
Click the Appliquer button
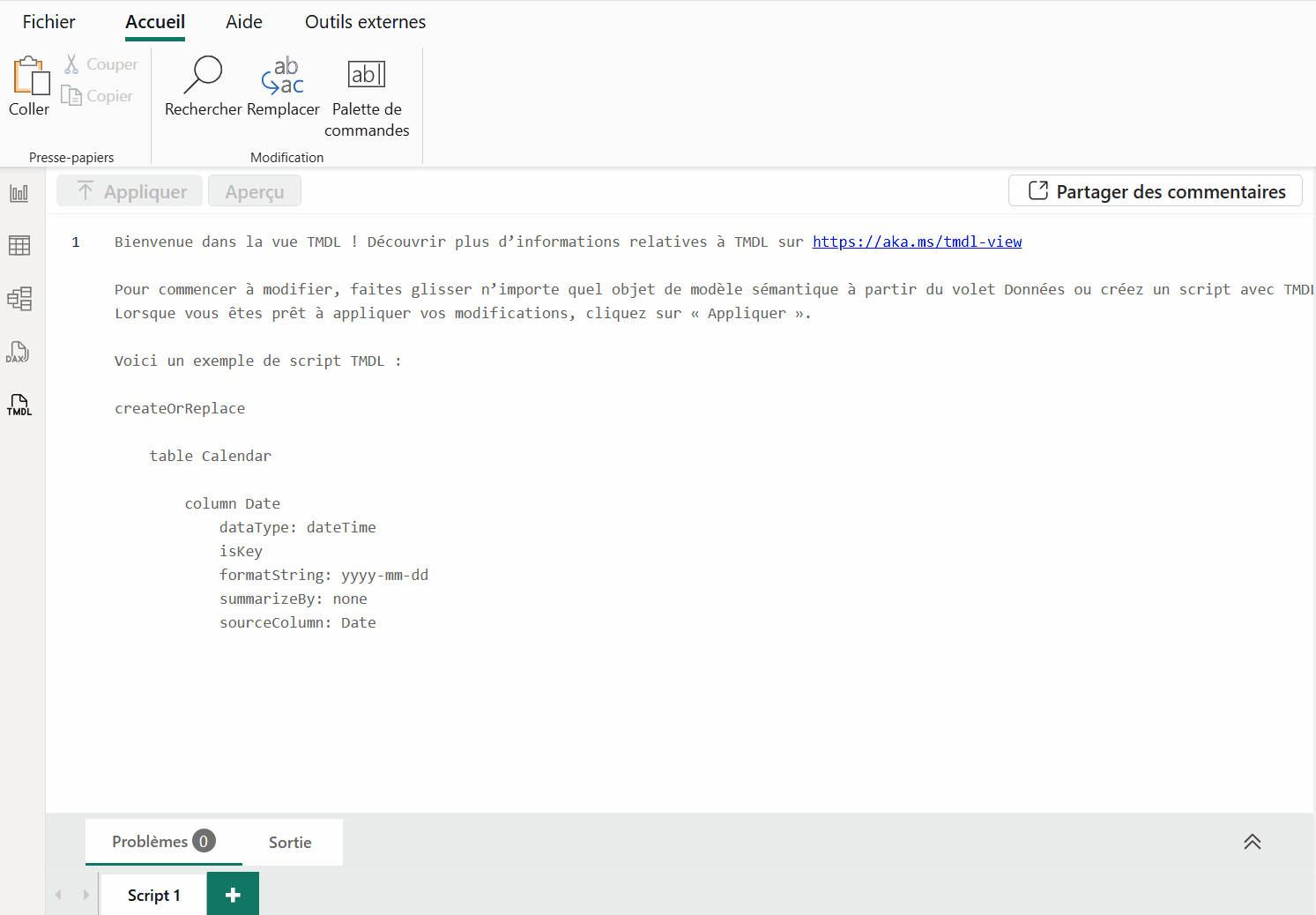[130, 191]
